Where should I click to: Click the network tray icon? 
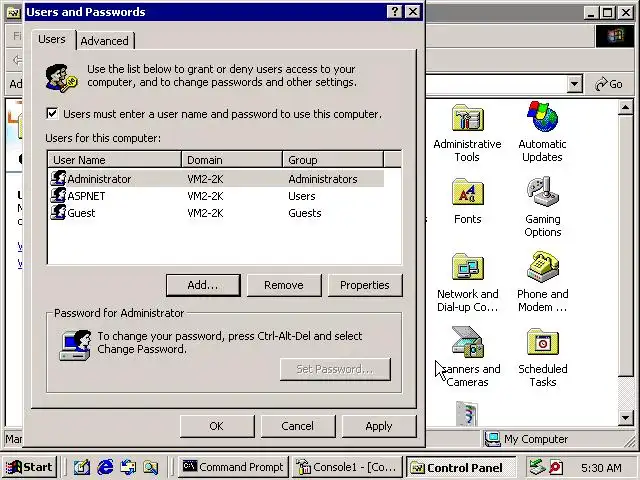(537, 467)
